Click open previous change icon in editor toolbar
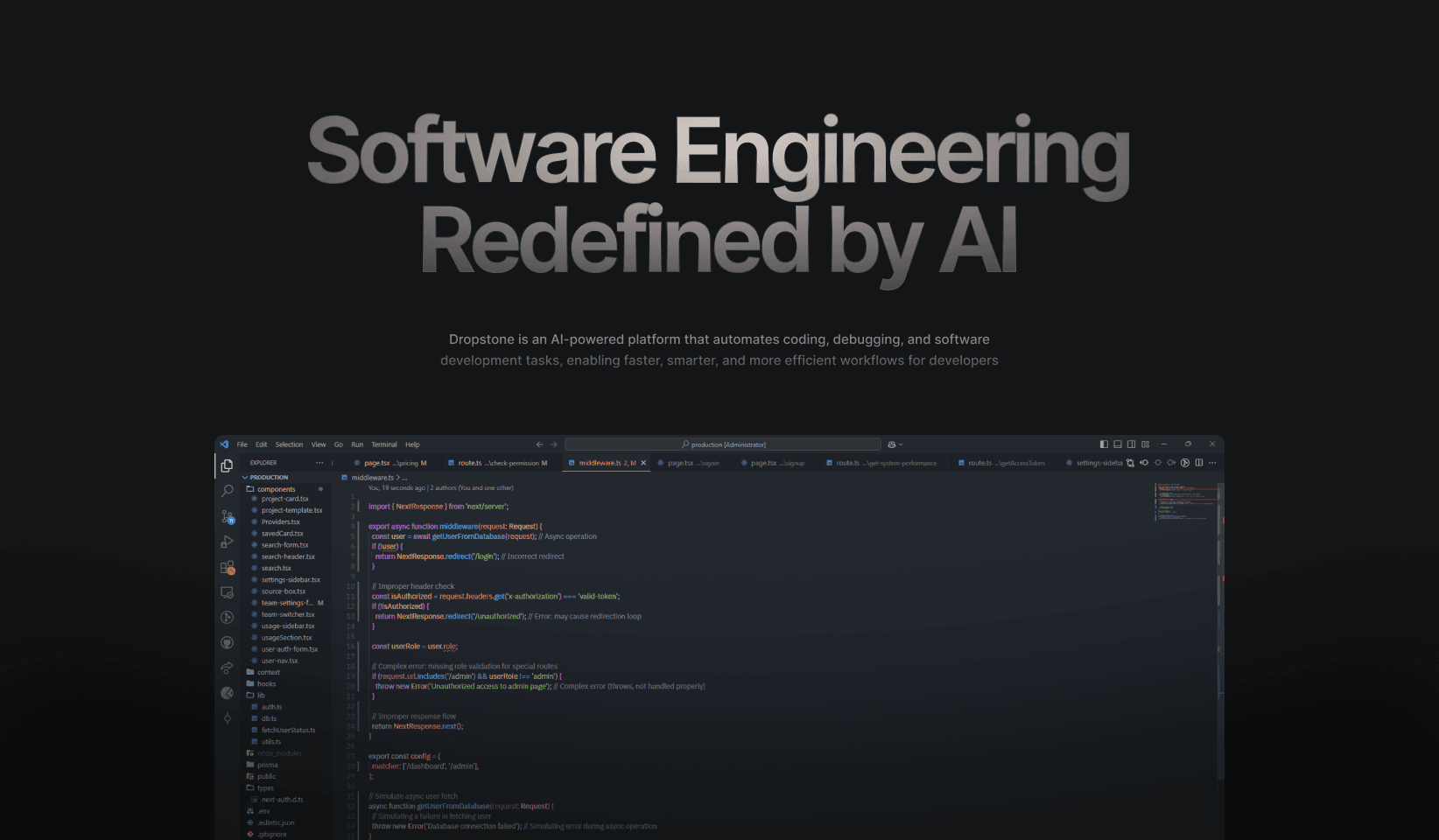Screen dimensions: 1439x840 [x=1144, y=463]
